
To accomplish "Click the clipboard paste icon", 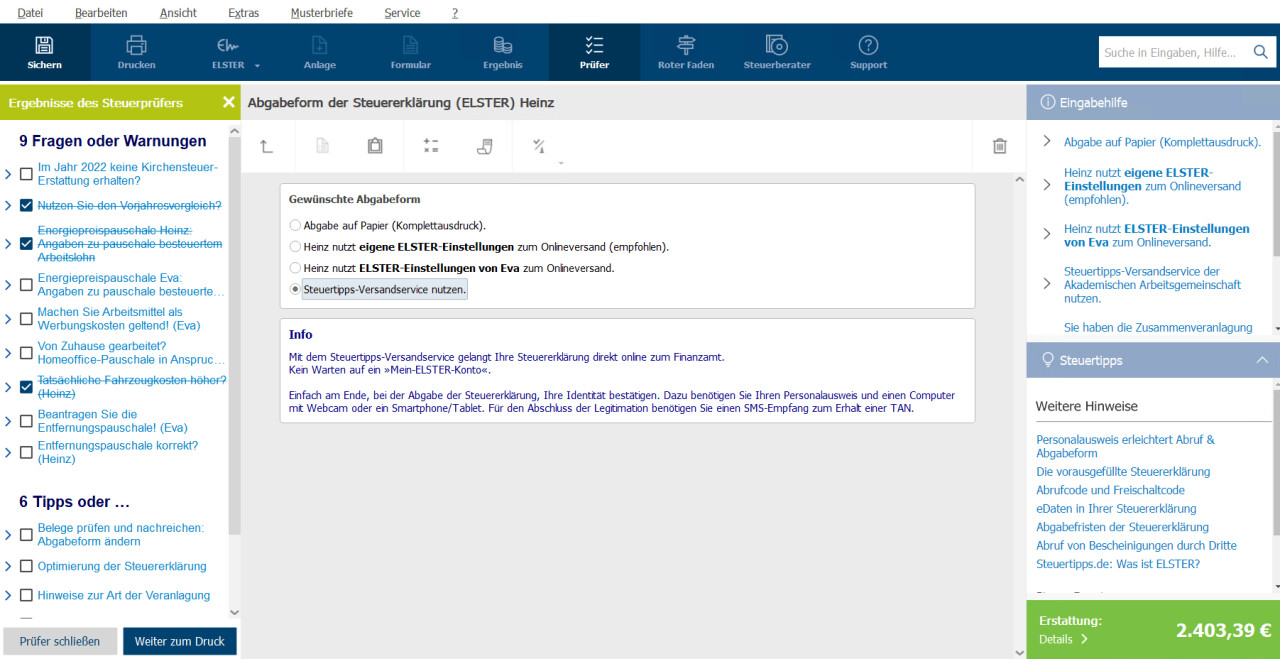I will click(x=375, y=146).
